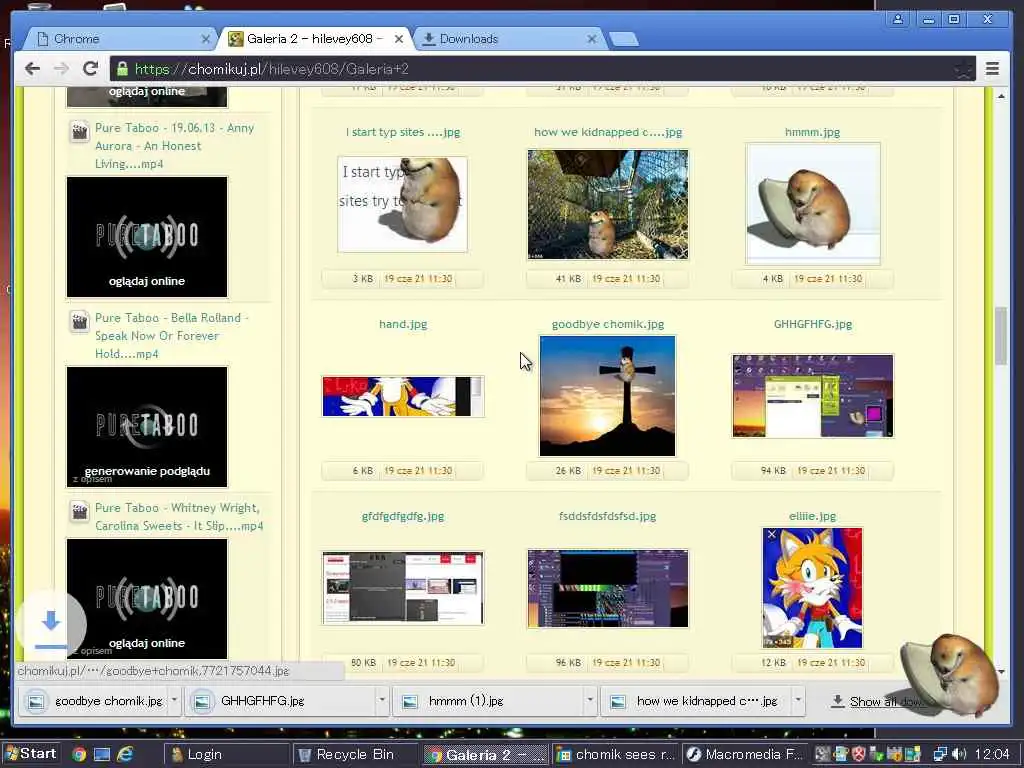Click the green padlock in address bar
Viewport: 1024px width, 768px height.
coord(121,69)
